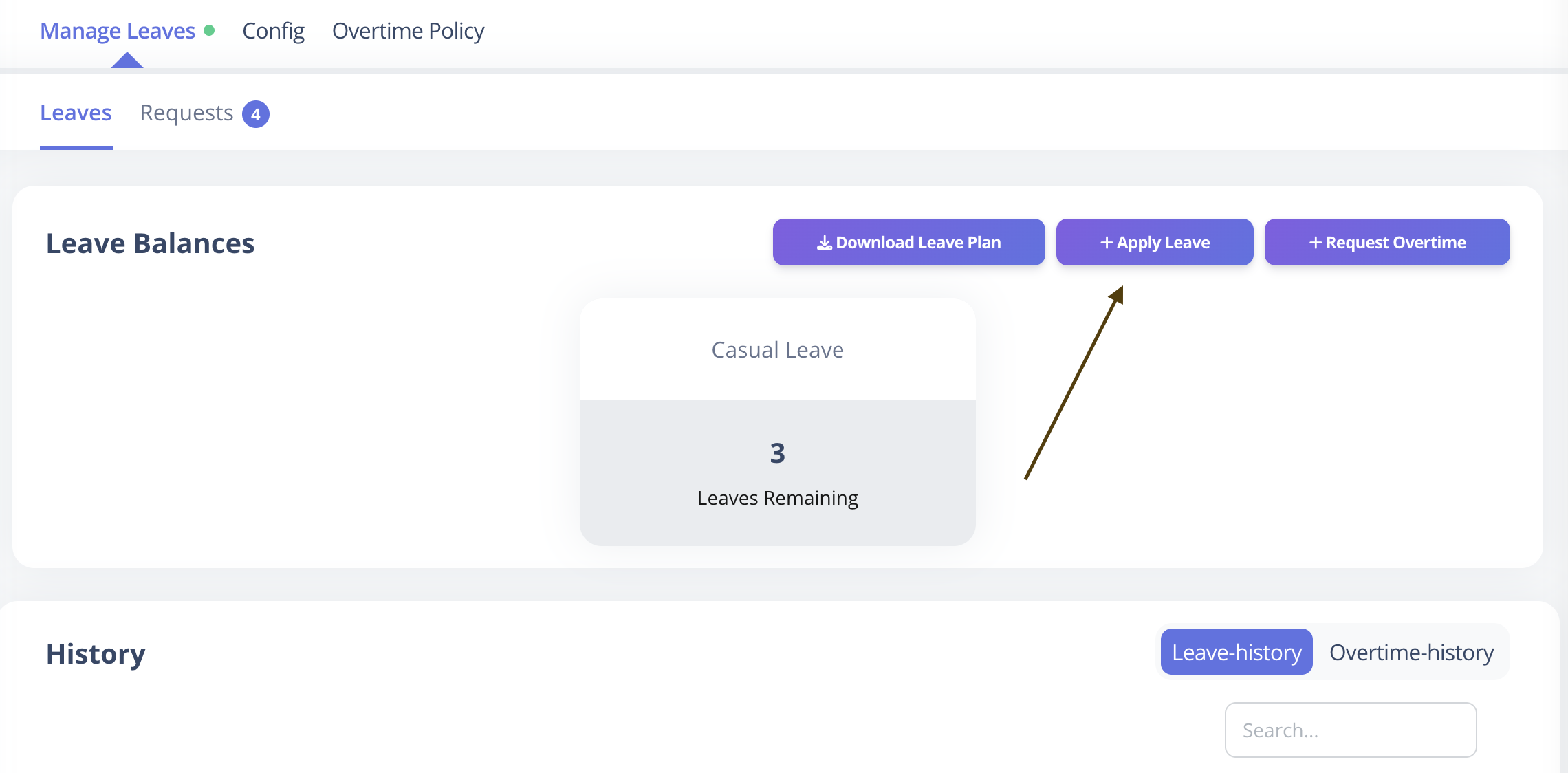Switch to the Requests sub-tab
The image size is (1568, 773).
186,113
